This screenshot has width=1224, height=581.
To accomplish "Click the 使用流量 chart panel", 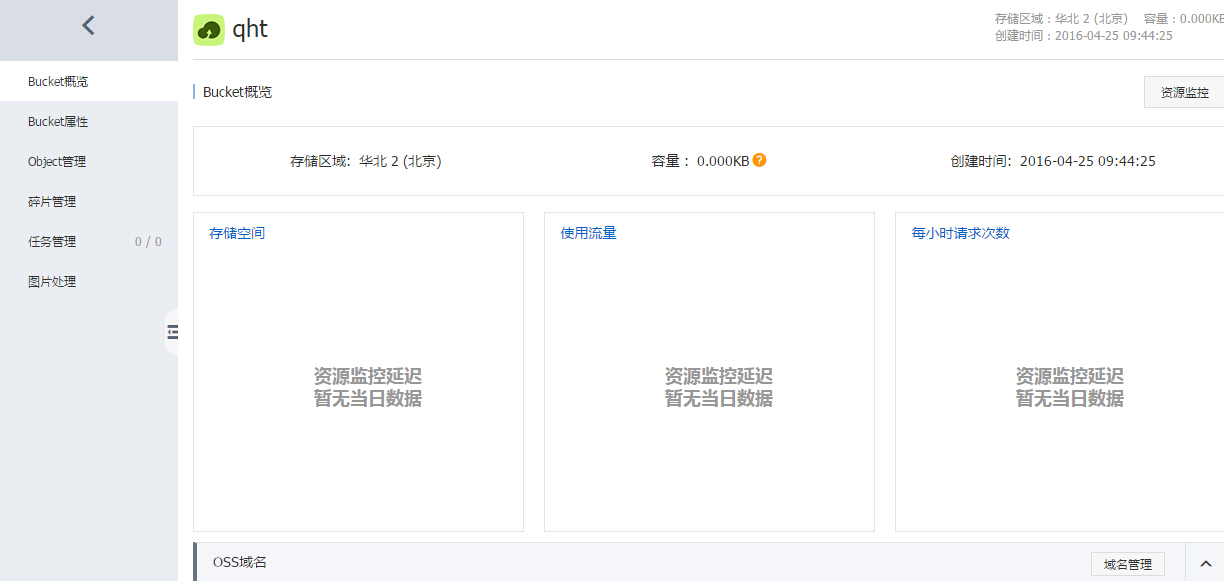I will [x=709, y=371].
